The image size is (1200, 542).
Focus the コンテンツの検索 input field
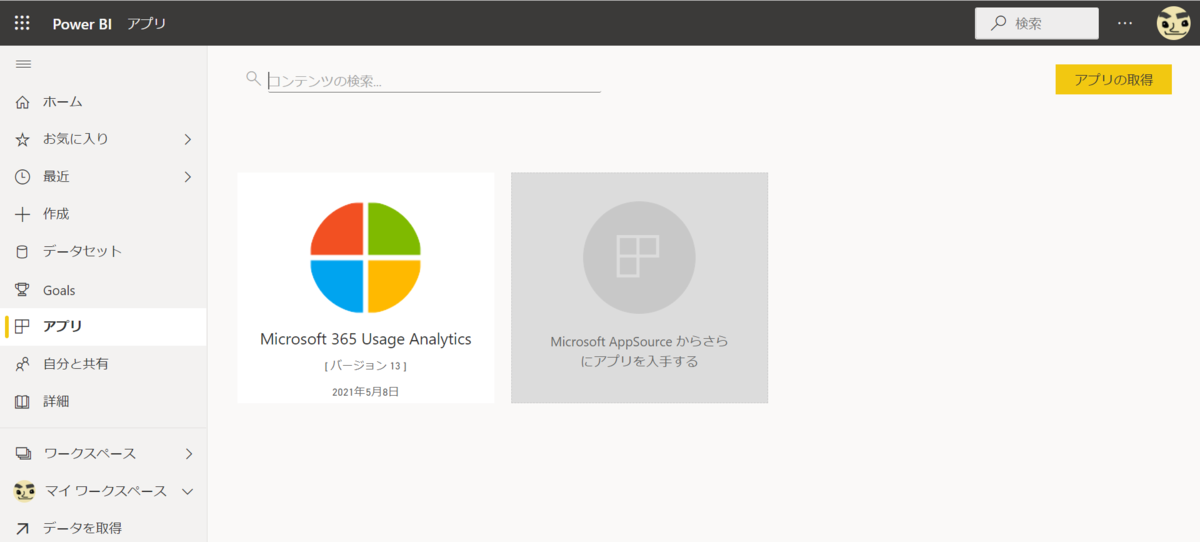click(x=434, y=81)
